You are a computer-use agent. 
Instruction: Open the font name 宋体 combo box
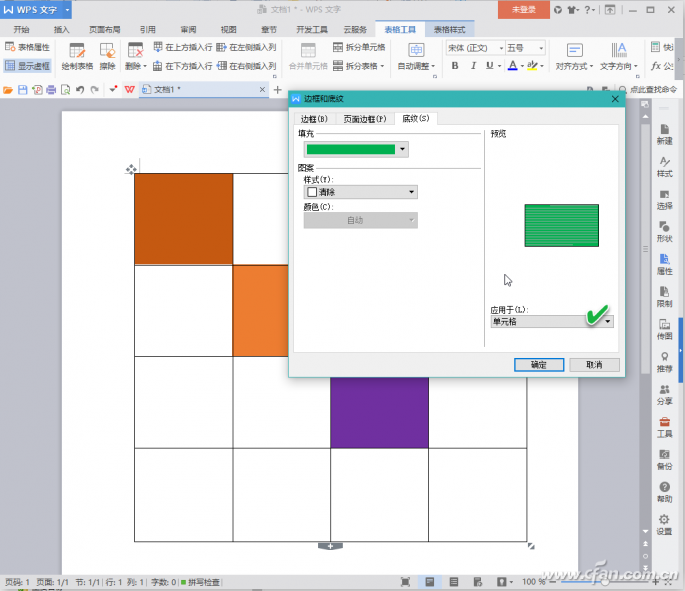(x=475, y=48)
